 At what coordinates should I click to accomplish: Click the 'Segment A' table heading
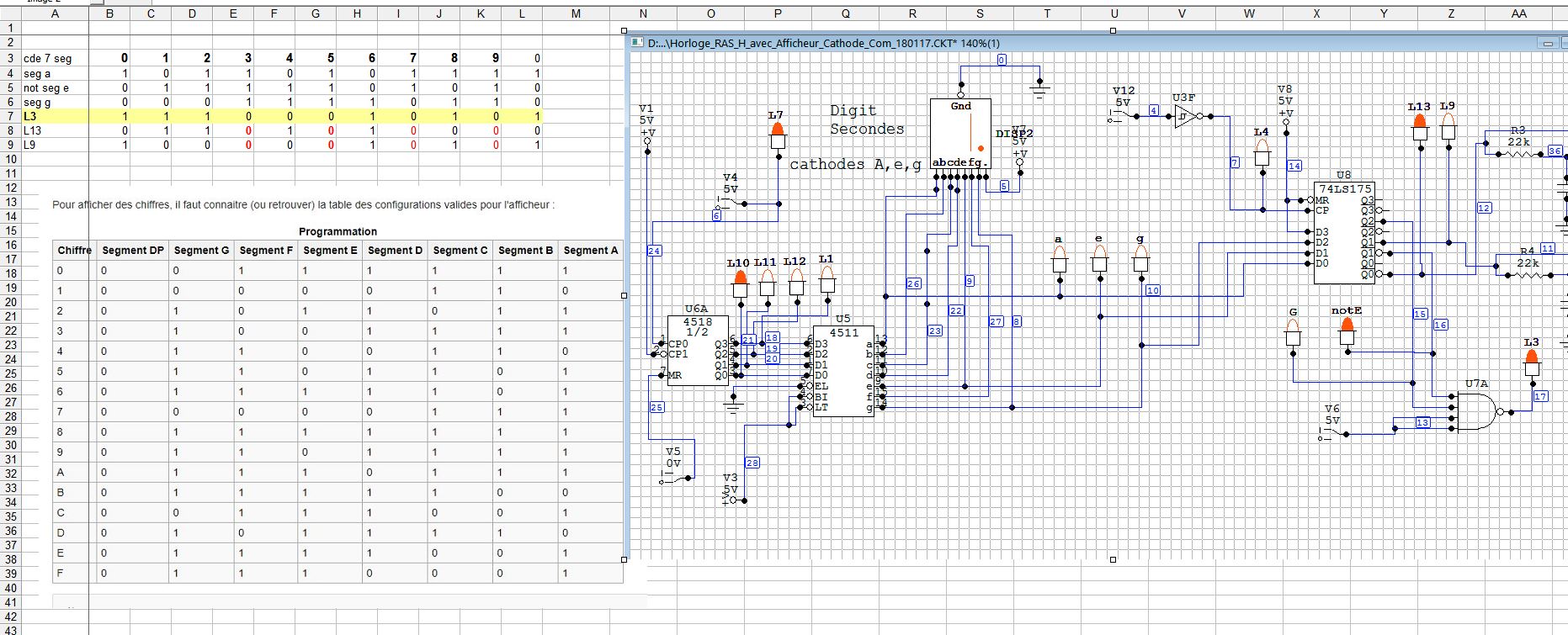[591, 251]
